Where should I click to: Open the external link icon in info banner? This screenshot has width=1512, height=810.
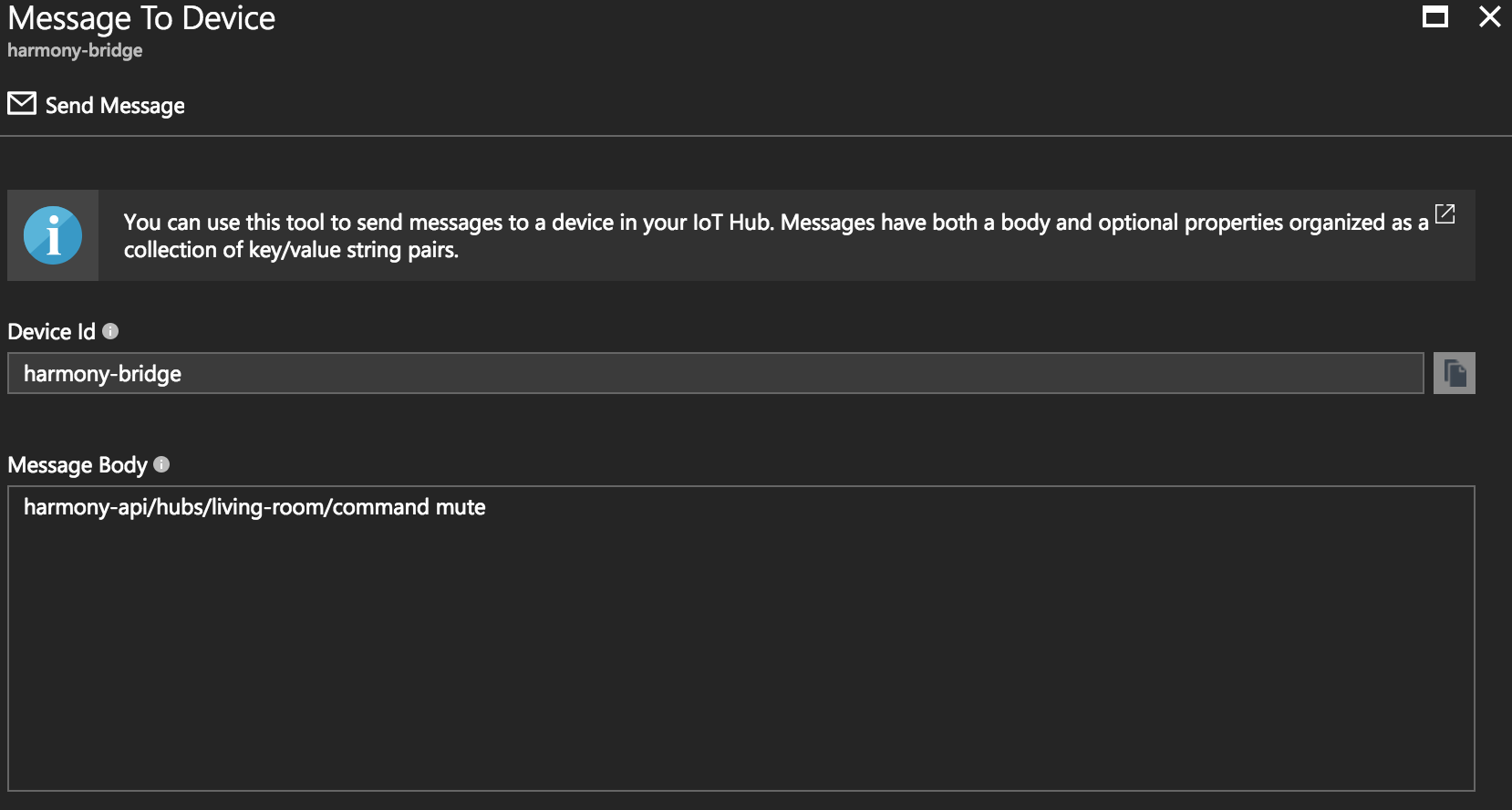pos(1445,214)
